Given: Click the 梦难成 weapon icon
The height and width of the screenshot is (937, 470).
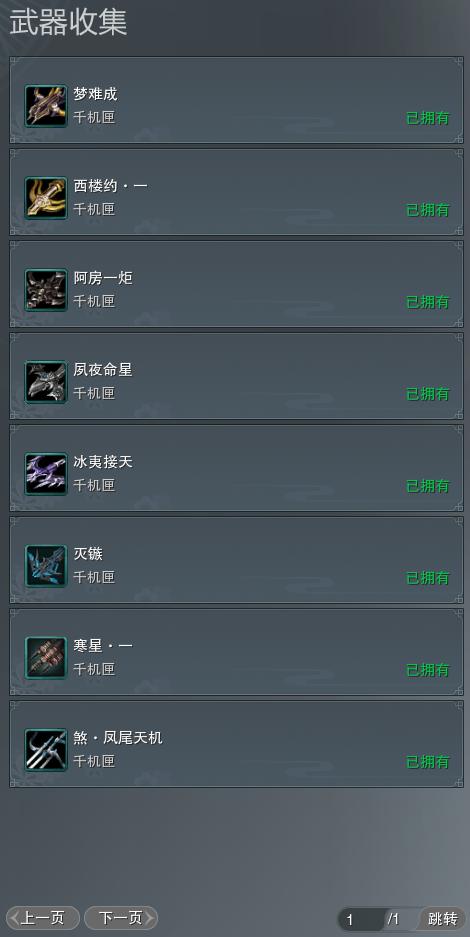Looking at the screenshot, I should tap(46, 106).
